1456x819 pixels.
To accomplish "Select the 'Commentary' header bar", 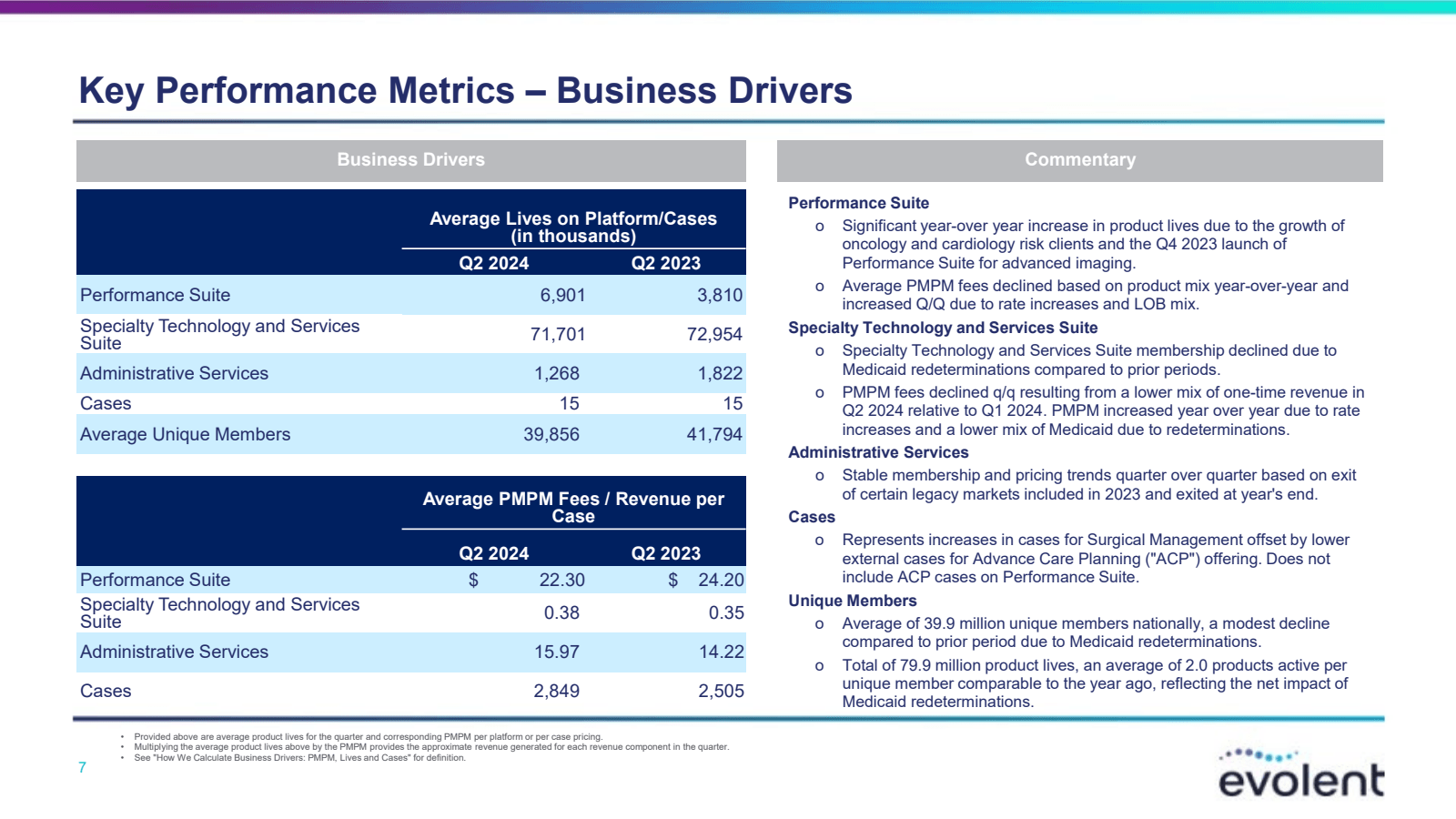I will pyautogui.click(x=1080, y=160).
